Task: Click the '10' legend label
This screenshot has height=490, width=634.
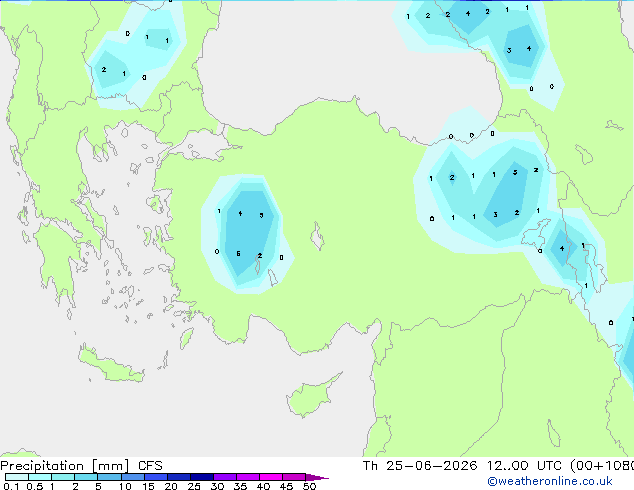Action: [x=125, y=486]
